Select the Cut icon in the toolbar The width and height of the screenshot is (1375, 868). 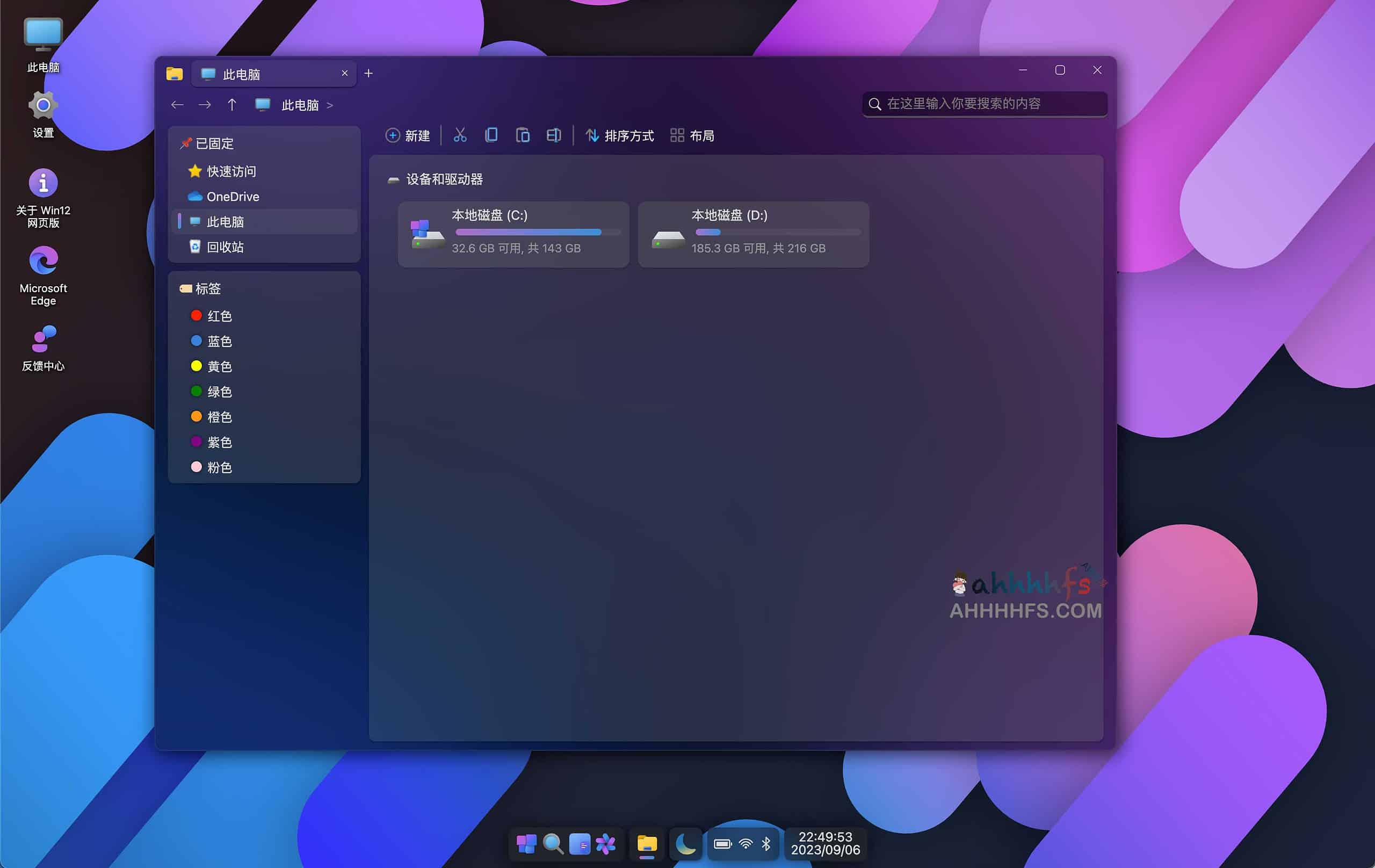click(460, 135)
